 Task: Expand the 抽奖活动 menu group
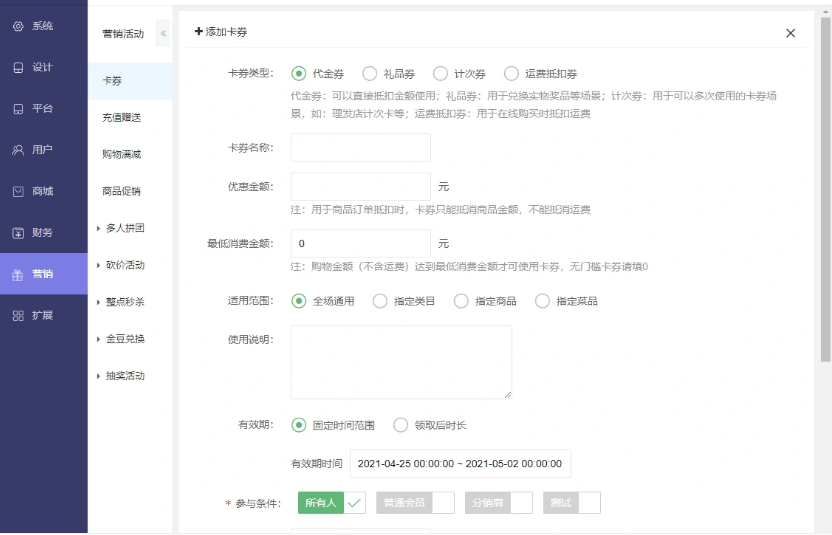(x=98, y=376)
